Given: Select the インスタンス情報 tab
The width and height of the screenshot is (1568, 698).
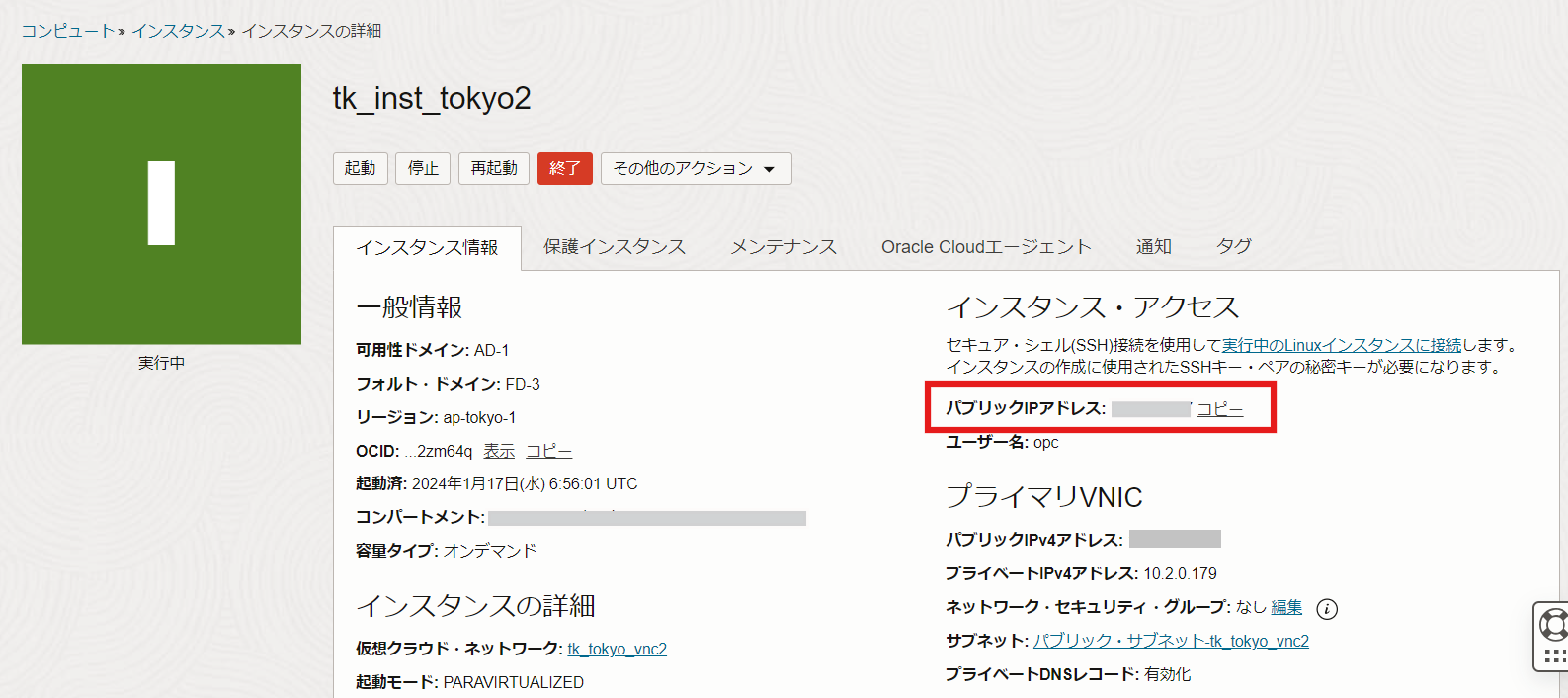Looking at the screenshot, I should (x=427, y=247).
